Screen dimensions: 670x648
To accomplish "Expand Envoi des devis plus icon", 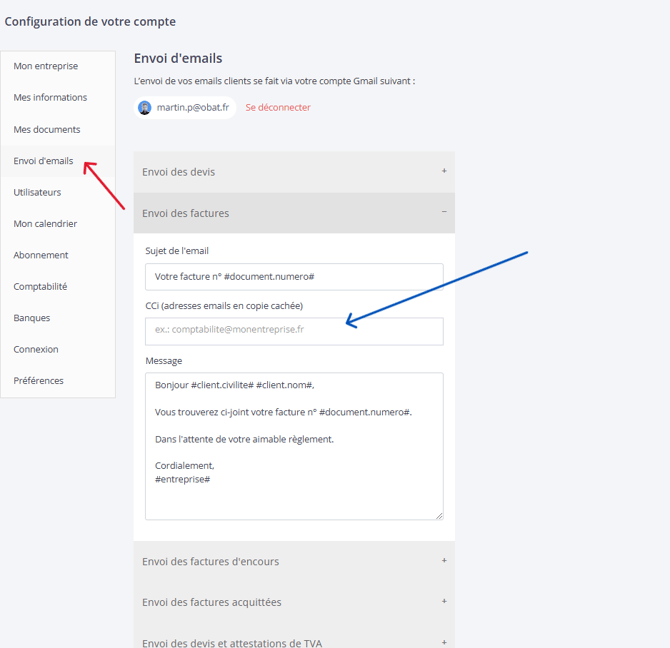I will (x=444, y=171).
